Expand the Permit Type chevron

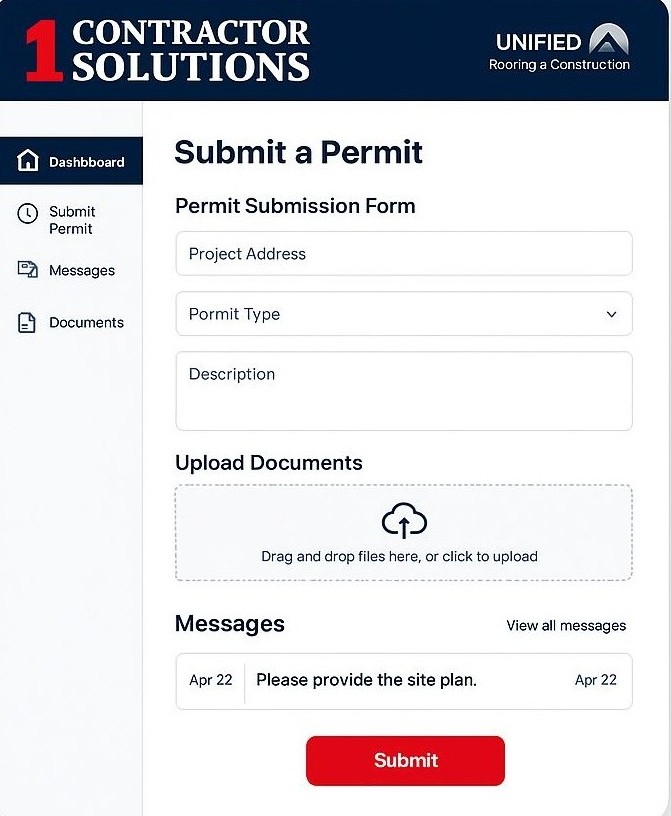pyautogui.click(x=611, y=314)
